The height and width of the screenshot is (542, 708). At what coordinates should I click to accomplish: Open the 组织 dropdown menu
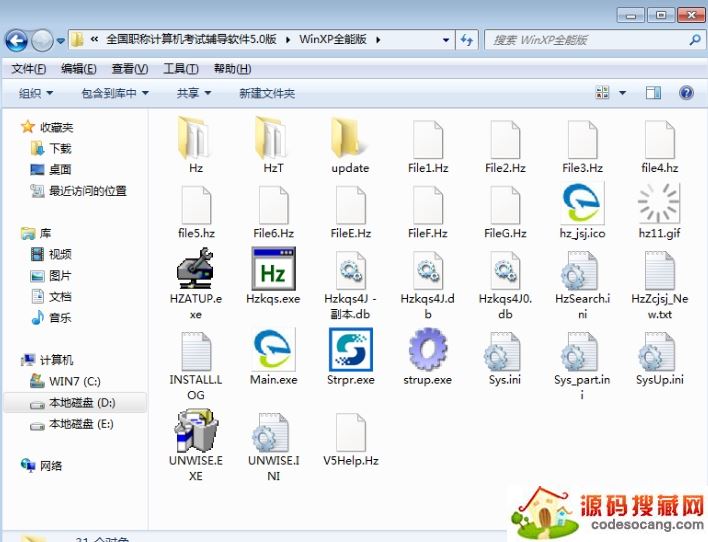[42, 93]
